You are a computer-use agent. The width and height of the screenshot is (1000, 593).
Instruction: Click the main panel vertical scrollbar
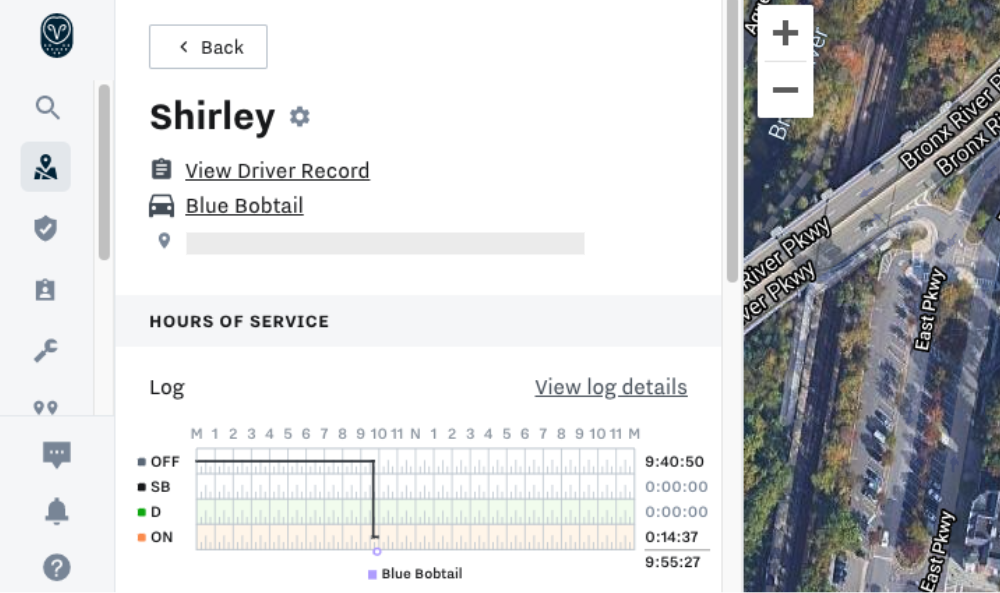coord(732,140)
